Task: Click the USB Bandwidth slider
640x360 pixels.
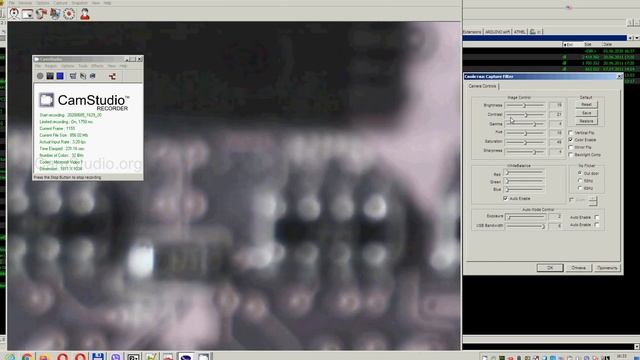Action: 525,226
